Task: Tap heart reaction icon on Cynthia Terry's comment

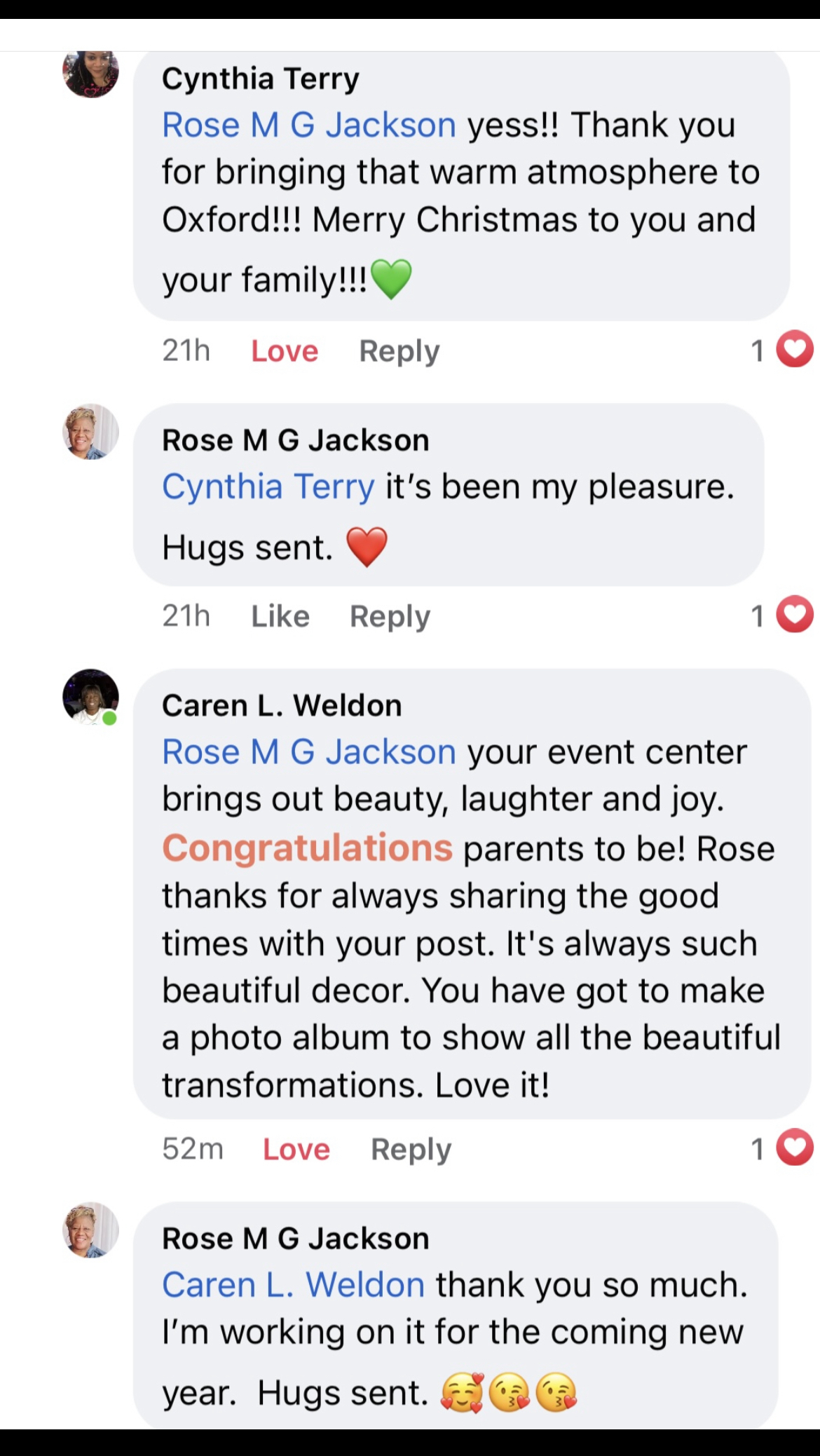Action: [795, 349]
